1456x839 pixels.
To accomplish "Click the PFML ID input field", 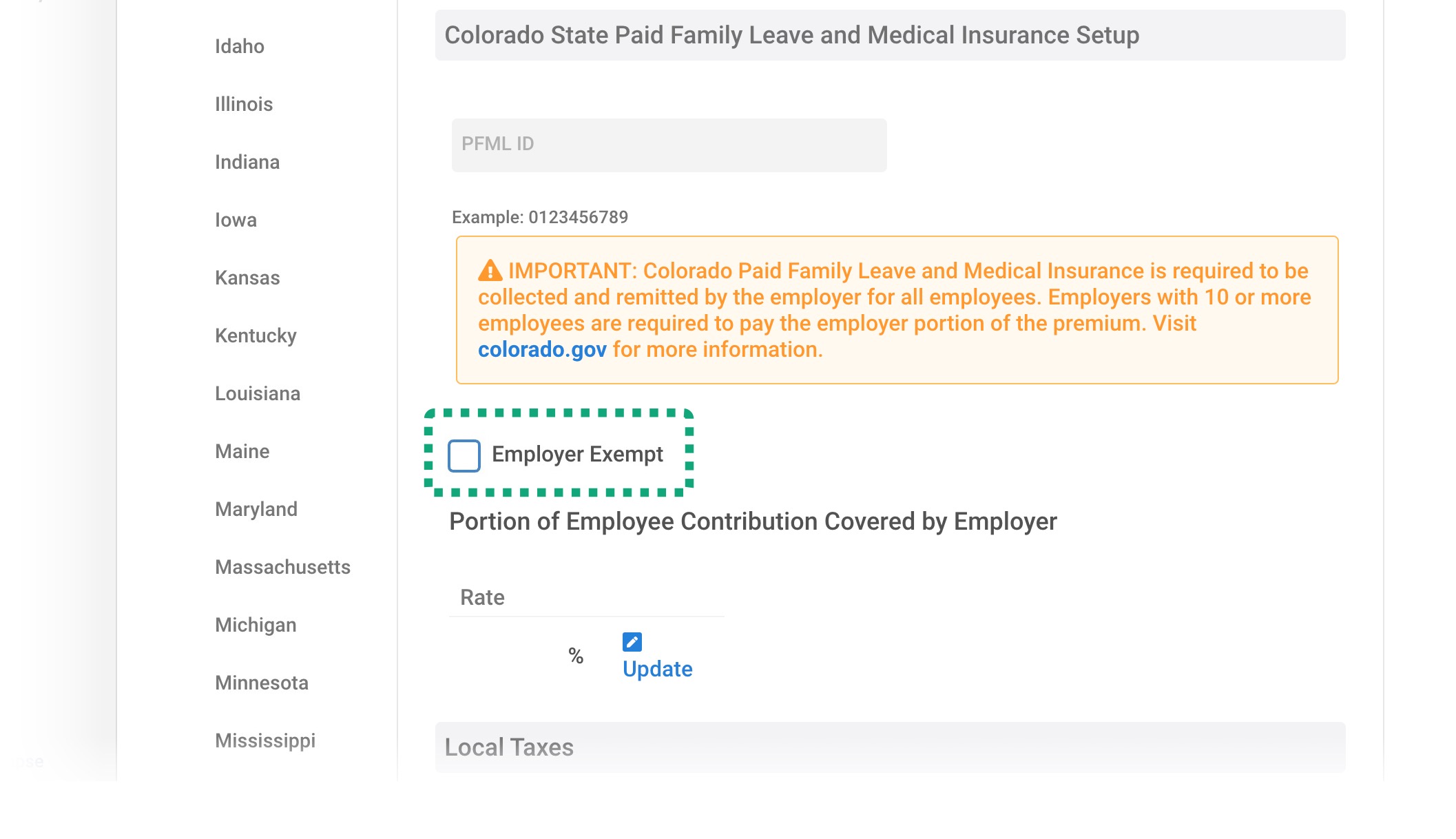I will click(669, 145).
